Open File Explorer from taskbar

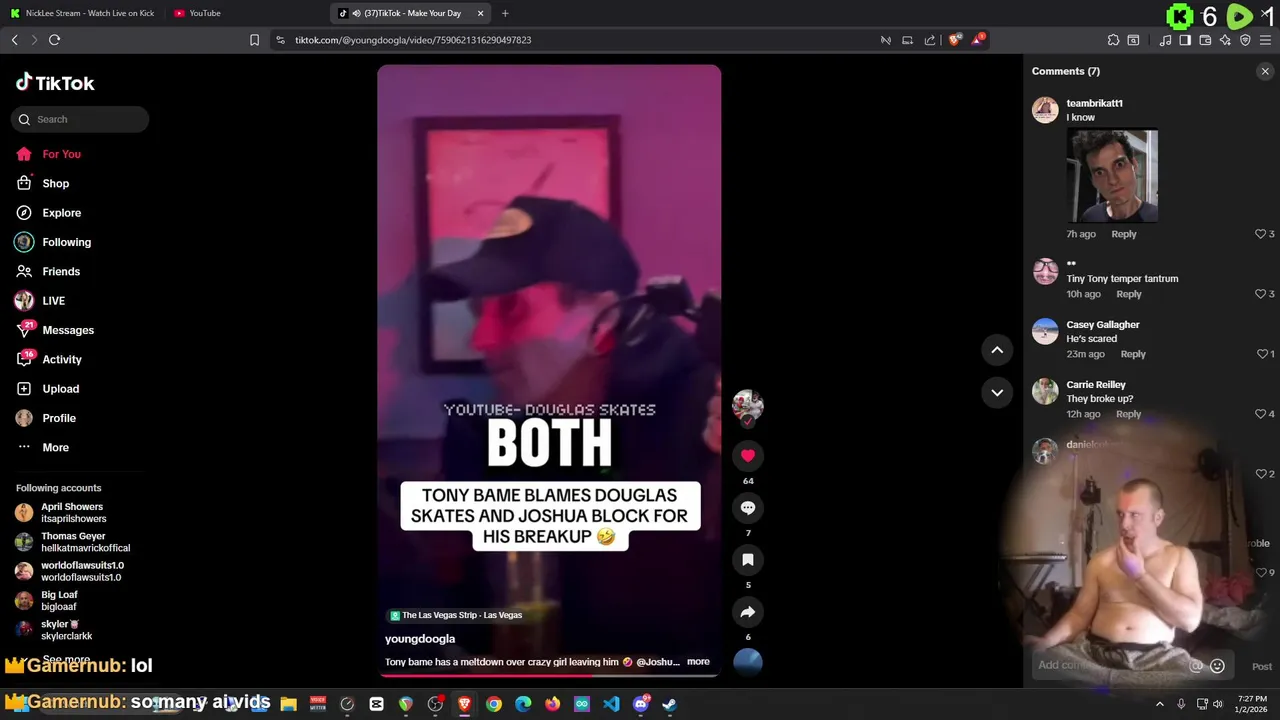289,704
